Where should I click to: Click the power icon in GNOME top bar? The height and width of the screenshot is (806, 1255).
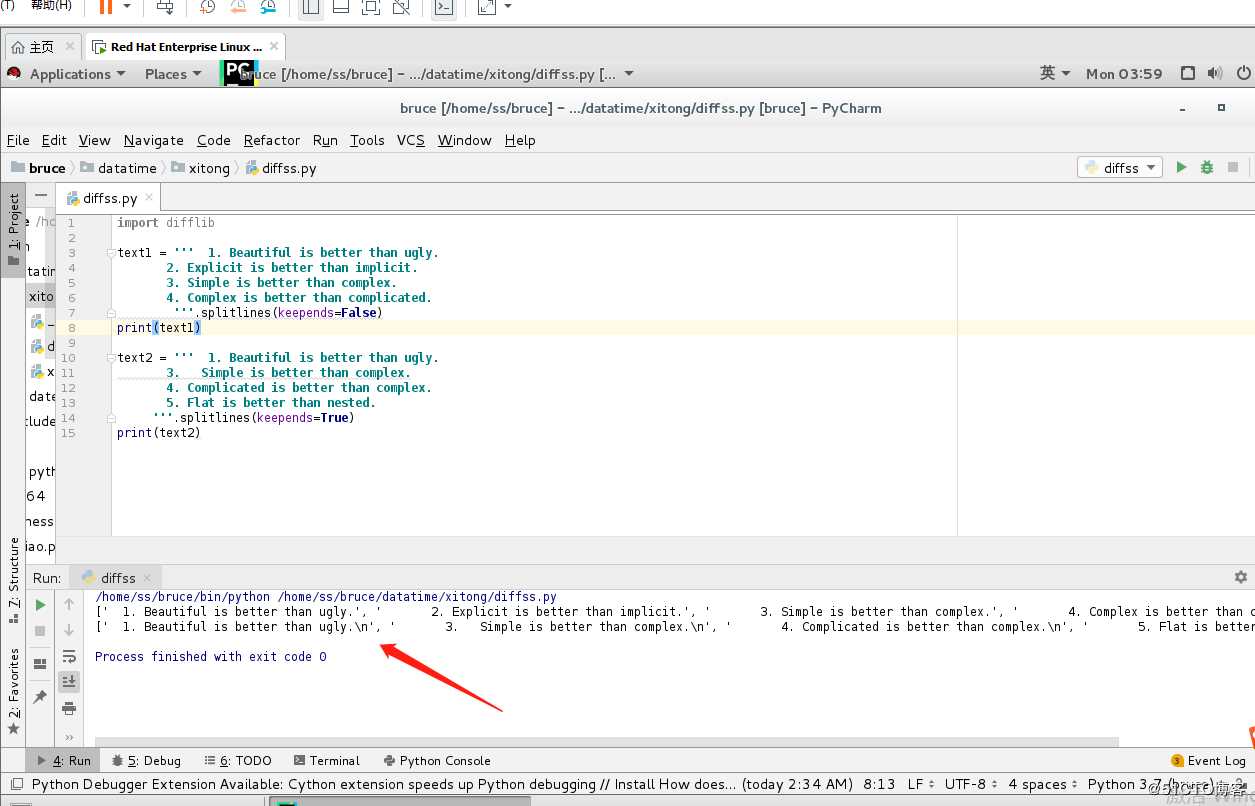pyautogui.click(x=1244, y=73)
